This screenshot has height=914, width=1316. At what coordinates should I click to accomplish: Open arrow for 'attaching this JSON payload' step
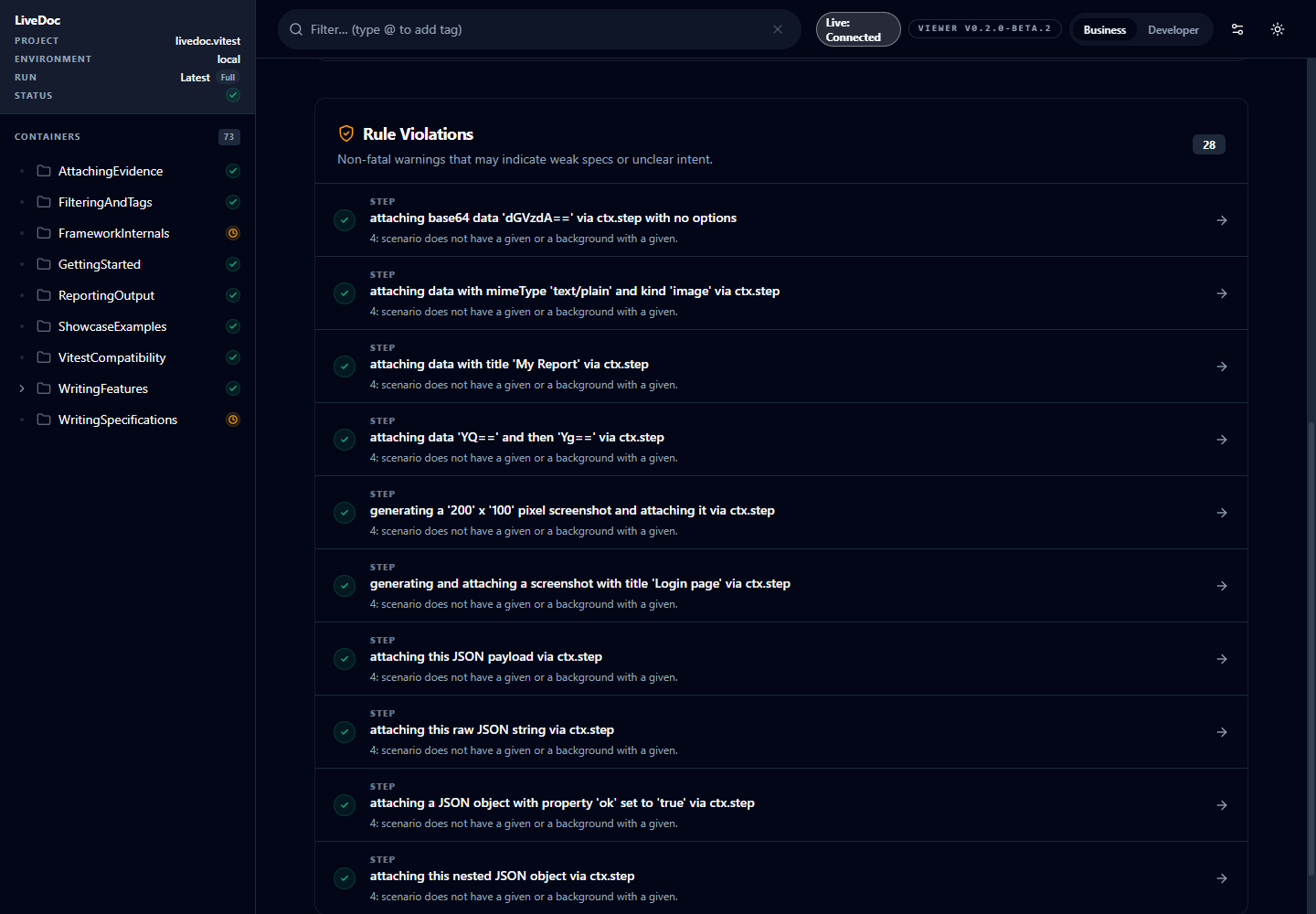[x=1222, y=659]
